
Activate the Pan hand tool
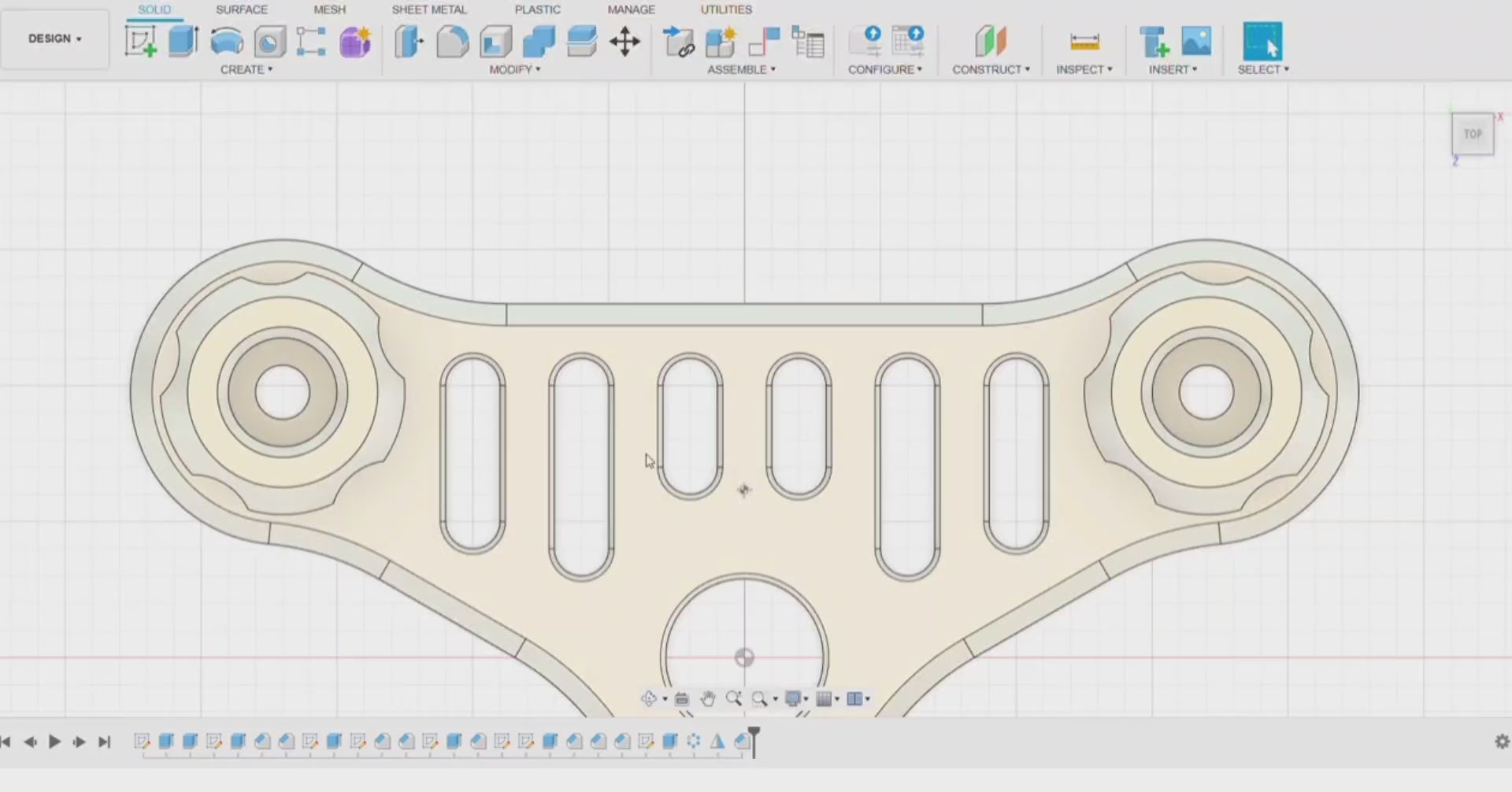pos(707,699)
